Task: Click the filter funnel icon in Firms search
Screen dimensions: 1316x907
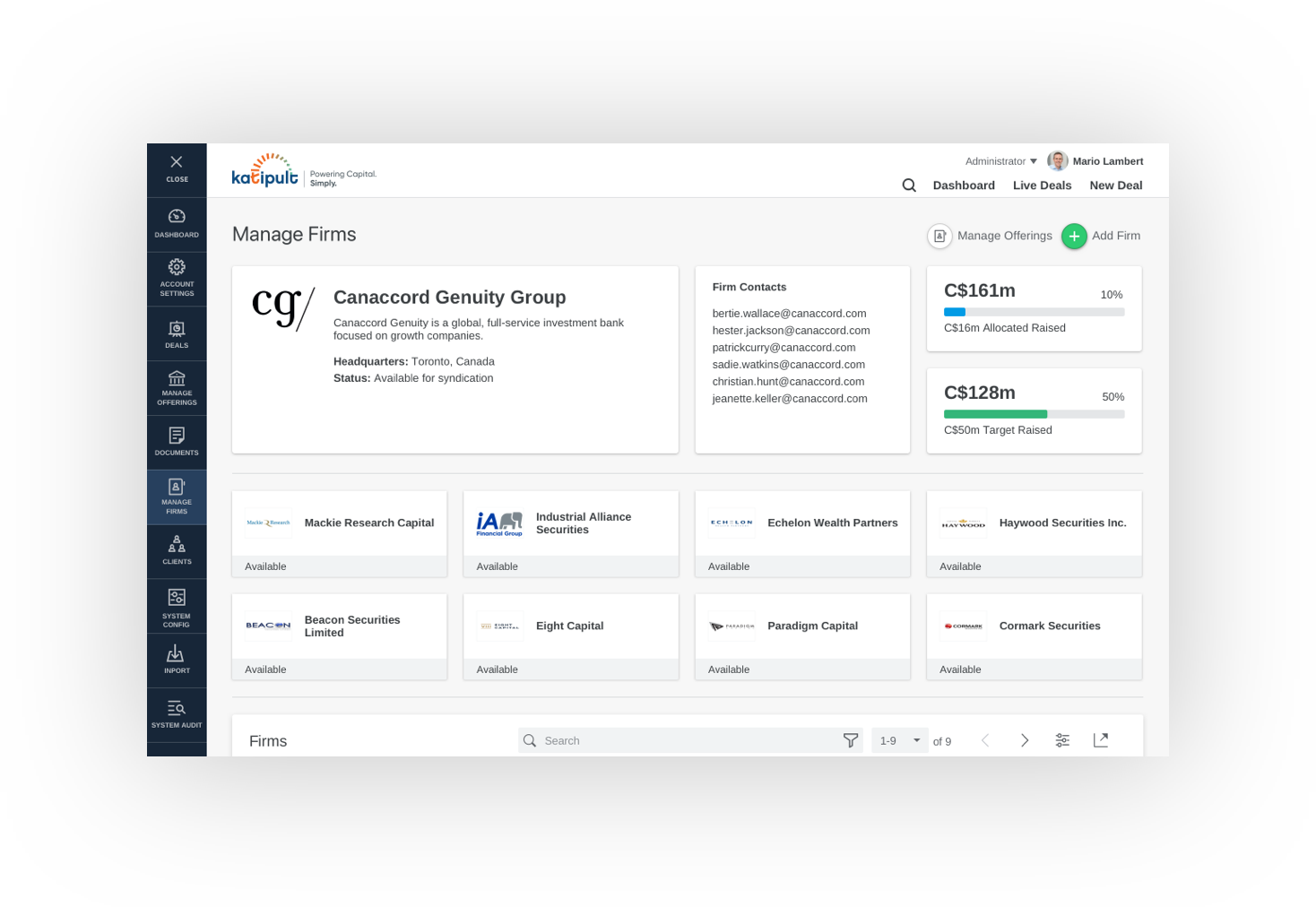Action: tap(851, 740)
